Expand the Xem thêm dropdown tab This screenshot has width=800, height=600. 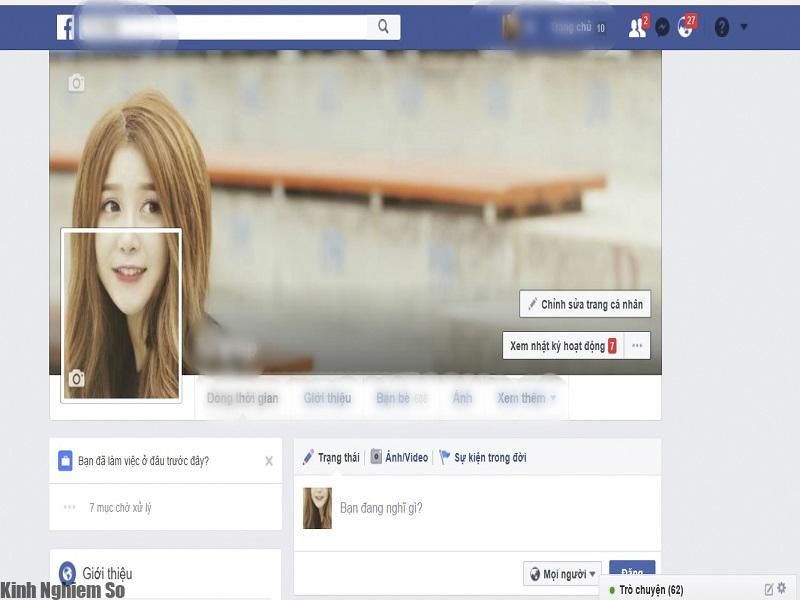[x=527, y=398]
